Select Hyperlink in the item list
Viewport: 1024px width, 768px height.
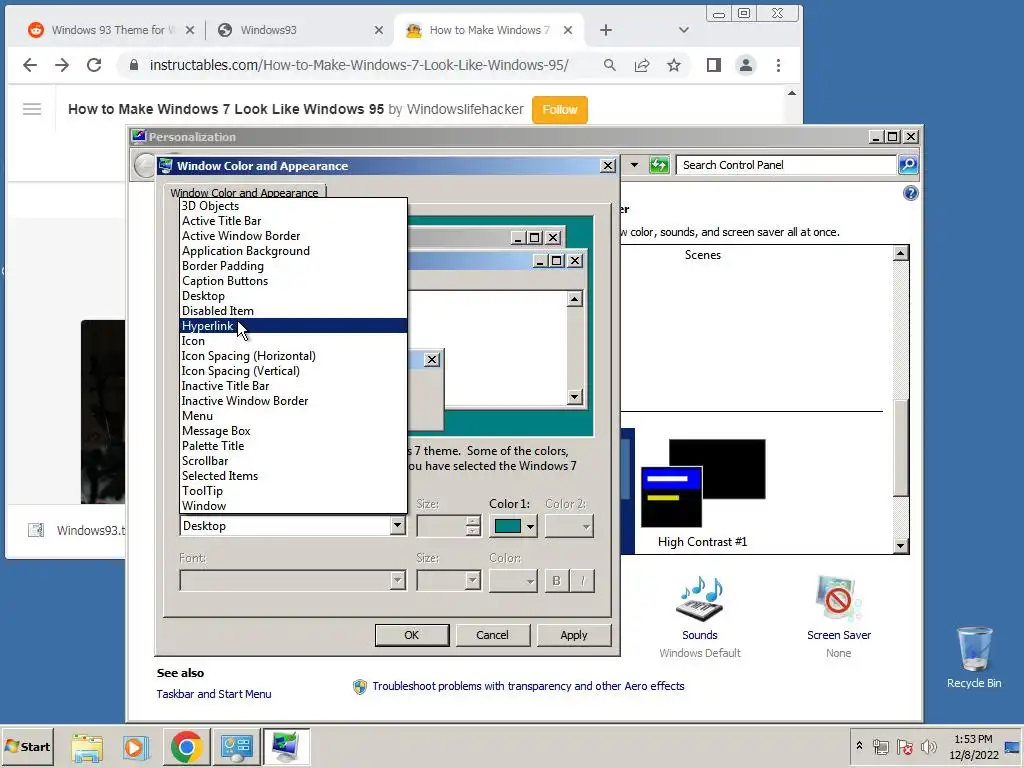pyautogui.click(x=293, y=326)
